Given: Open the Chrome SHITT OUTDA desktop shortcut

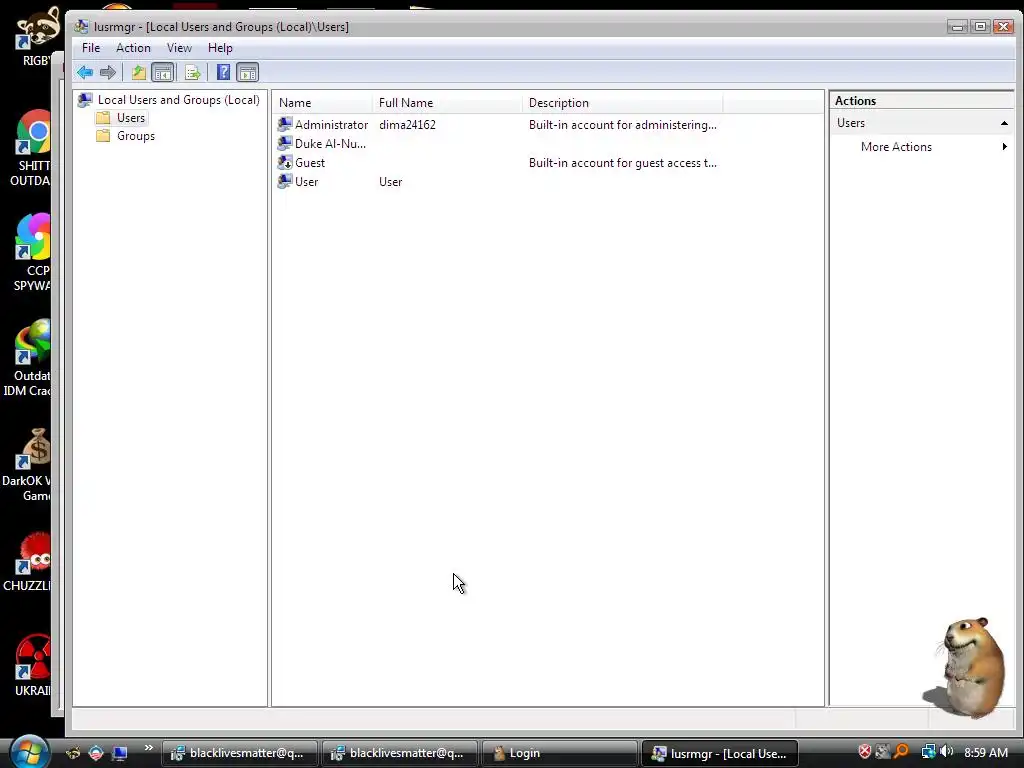Looking at the screenshot, I should [33, 148].
